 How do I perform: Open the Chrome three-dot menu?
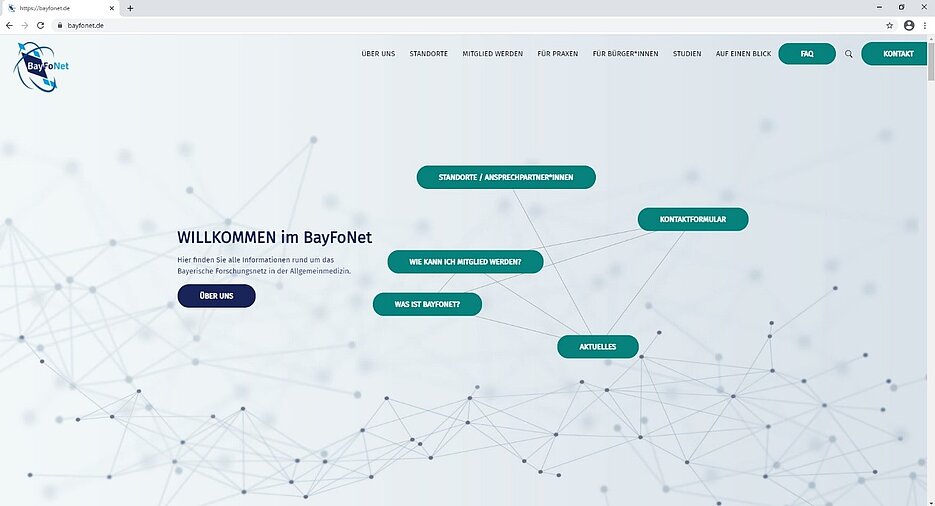[x=925, y=25]
